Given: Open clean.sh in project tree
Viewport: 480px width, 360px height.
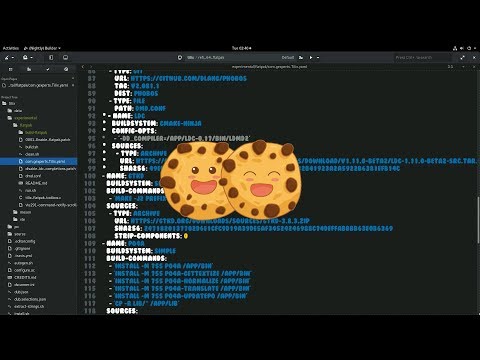Looking at the screenshot, I should pos(29,154).
